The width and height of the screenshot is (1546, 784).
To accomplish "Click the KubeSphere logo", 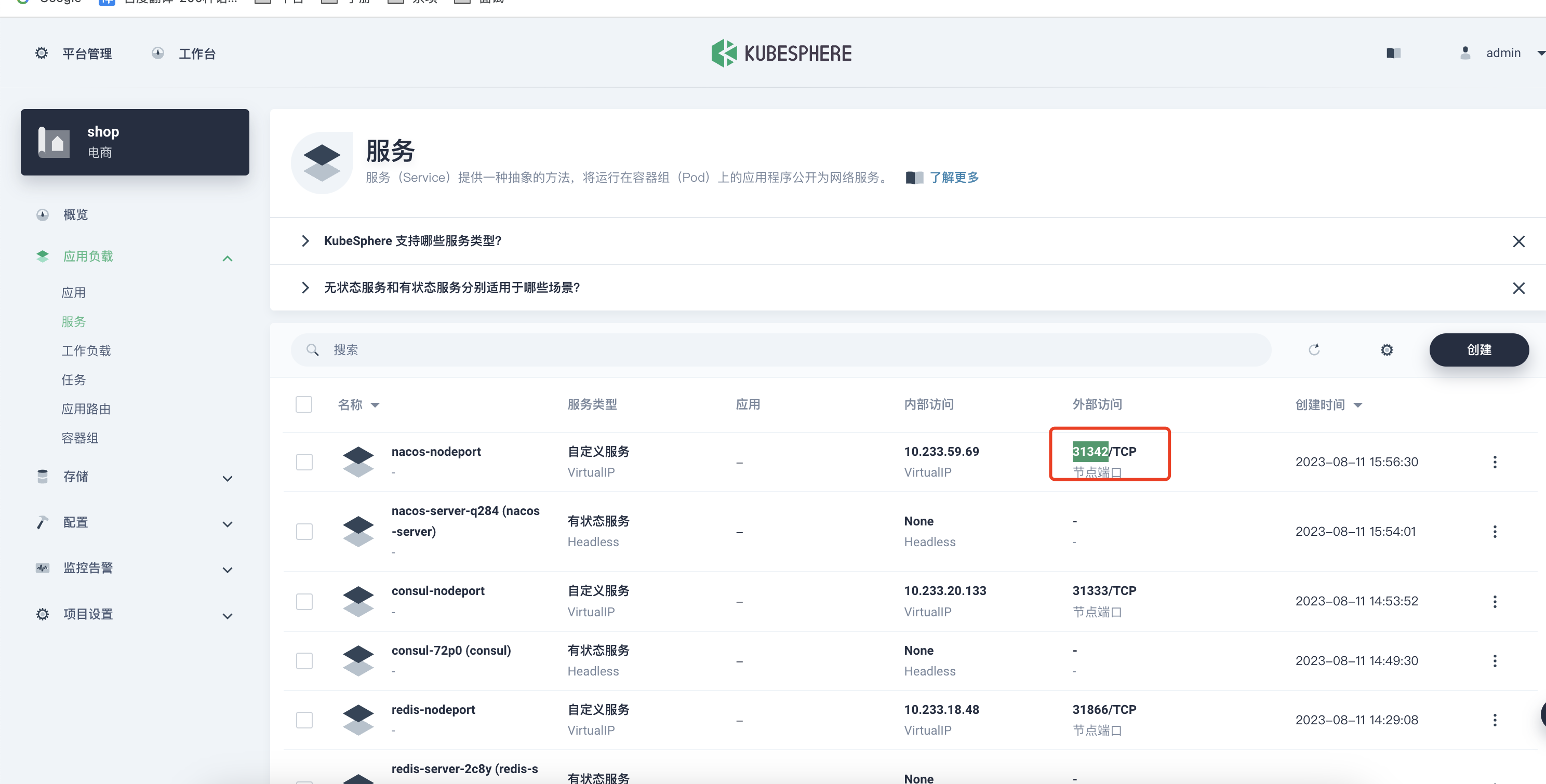I will coord(781,53).
